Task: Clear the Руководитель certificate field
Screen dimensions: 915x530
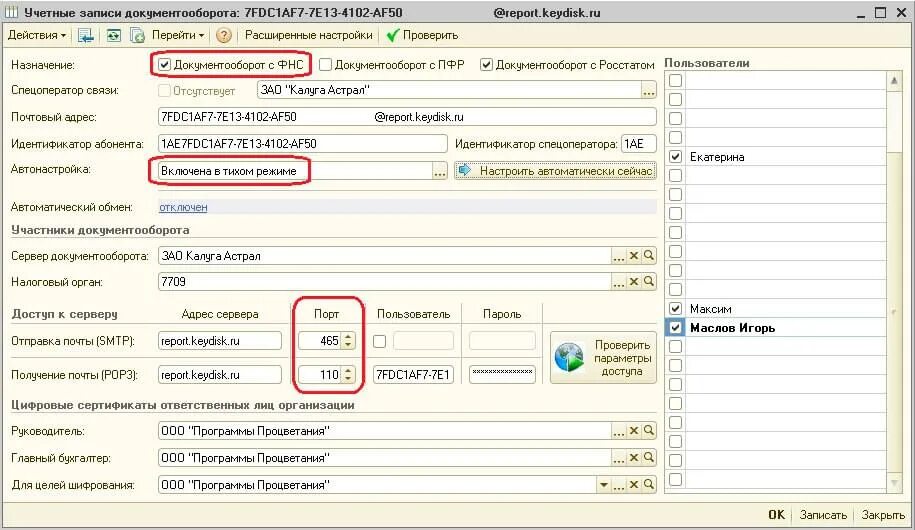Action: tap(634, 431)
